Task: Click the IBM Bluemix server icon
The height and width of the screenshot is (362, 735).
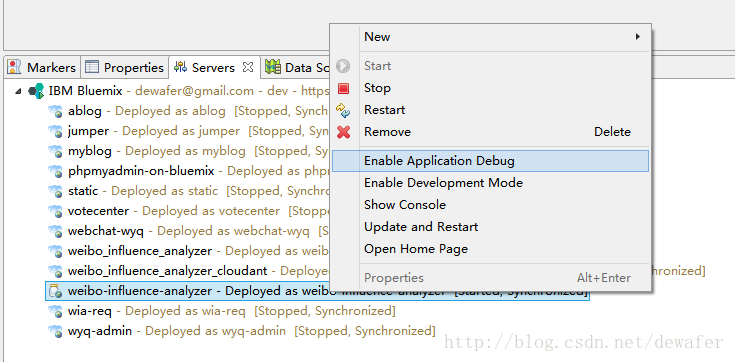Action: point(37,91)
